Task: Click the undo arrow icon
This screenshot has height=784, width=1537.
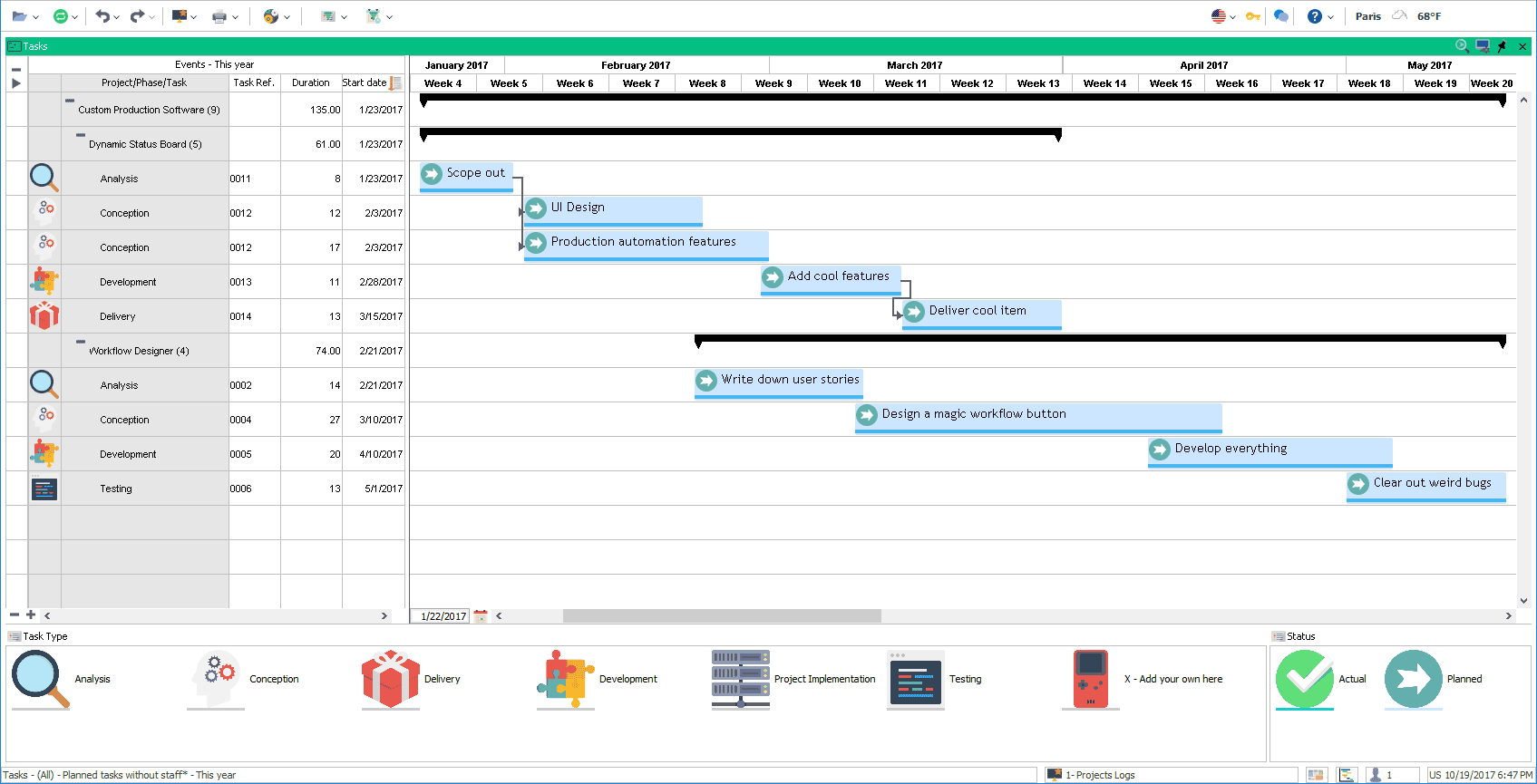Action: click(x=102, y=16)
